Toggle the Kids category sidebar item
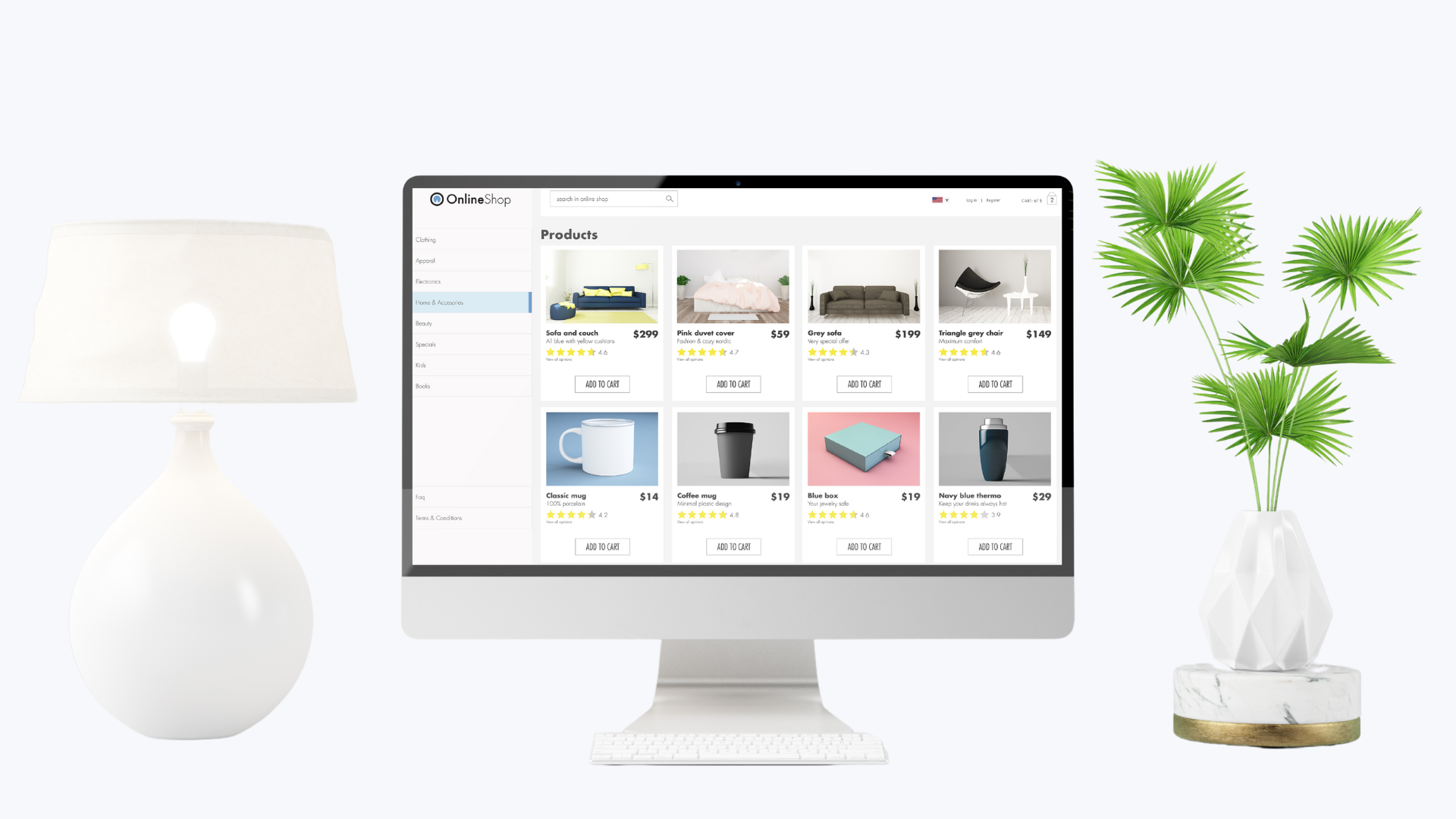1456x819 pixels. coord(421,365)
